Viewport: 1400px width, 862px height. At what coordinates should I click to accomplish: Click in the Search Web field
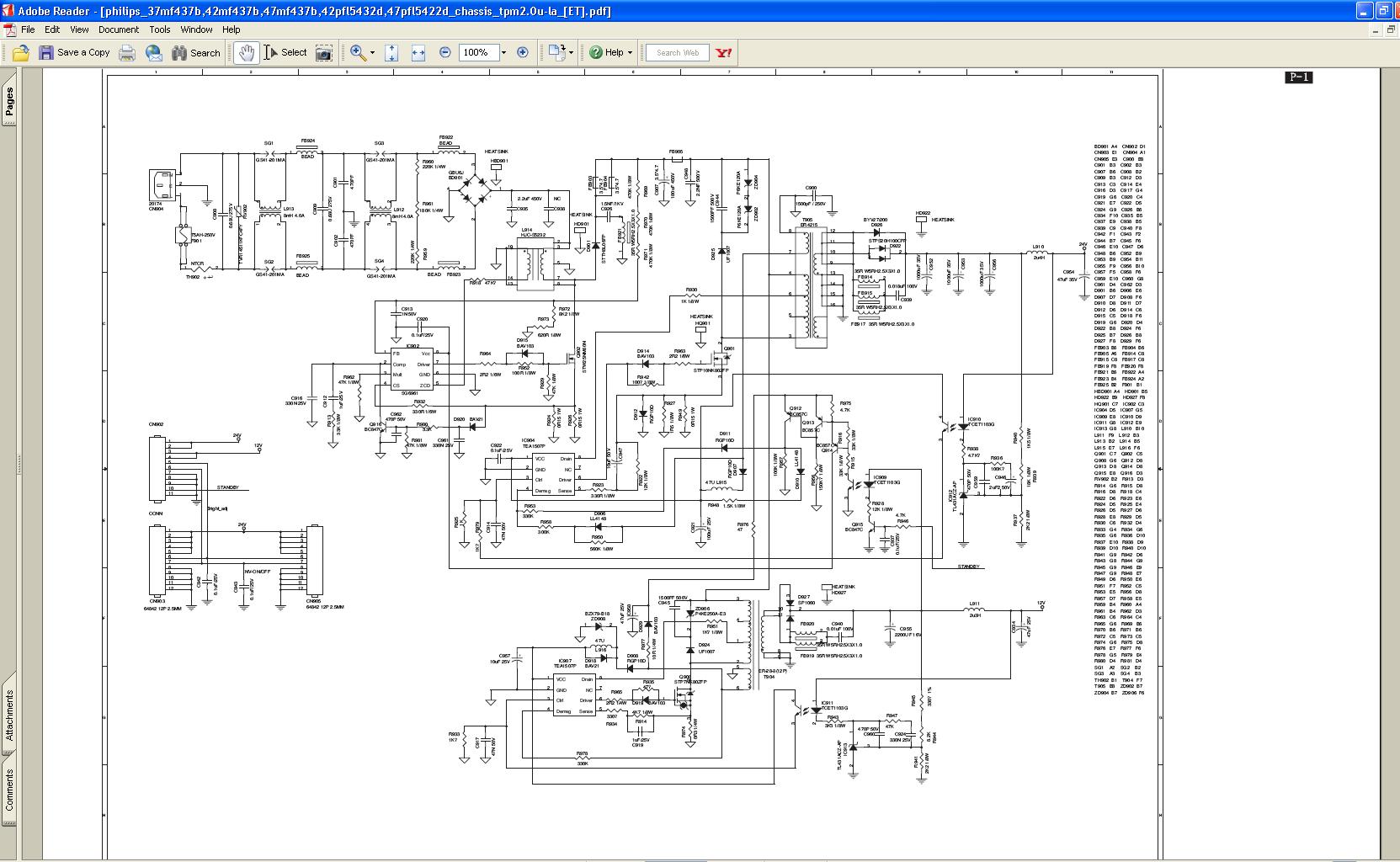coord(678,52)
